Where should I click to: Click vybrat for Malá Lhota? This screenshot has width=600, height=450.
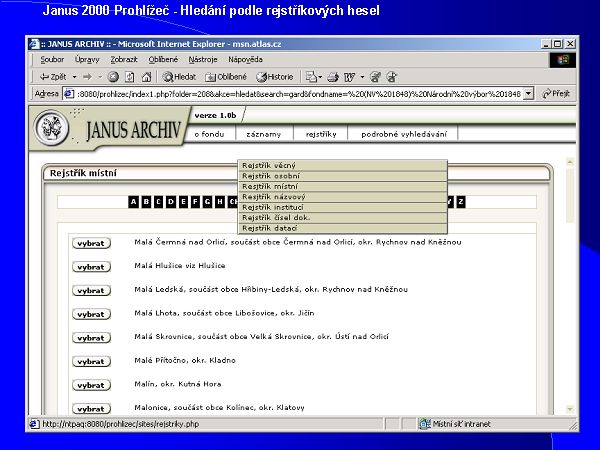[91, 314]
